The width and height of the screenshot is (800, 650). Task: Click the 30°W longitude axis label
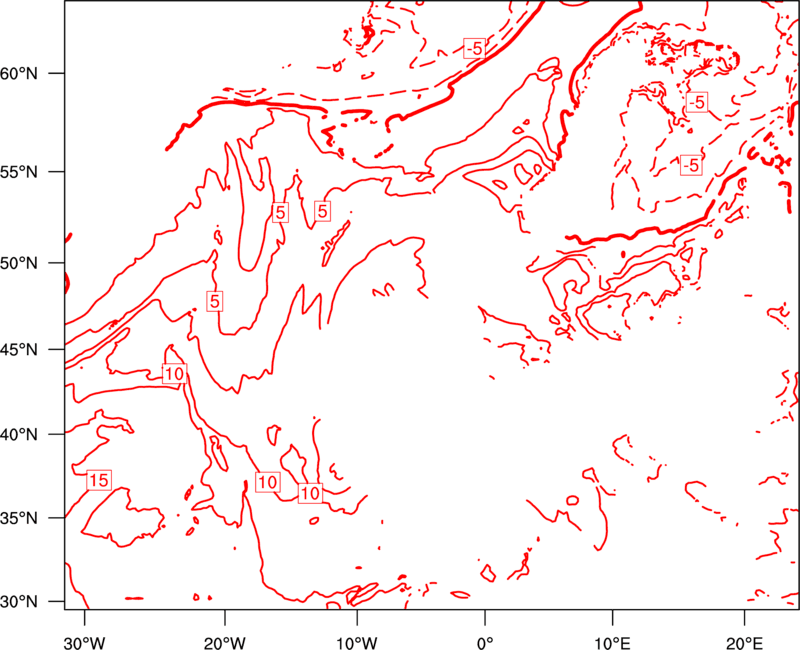[85, 643]
